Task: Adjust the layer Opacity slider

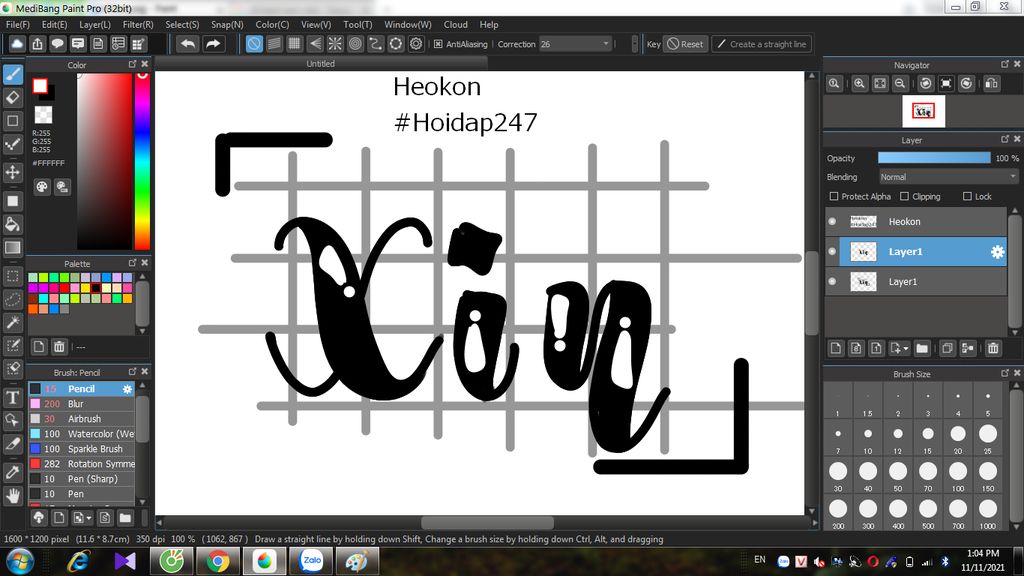Action: tap(934, 158)
